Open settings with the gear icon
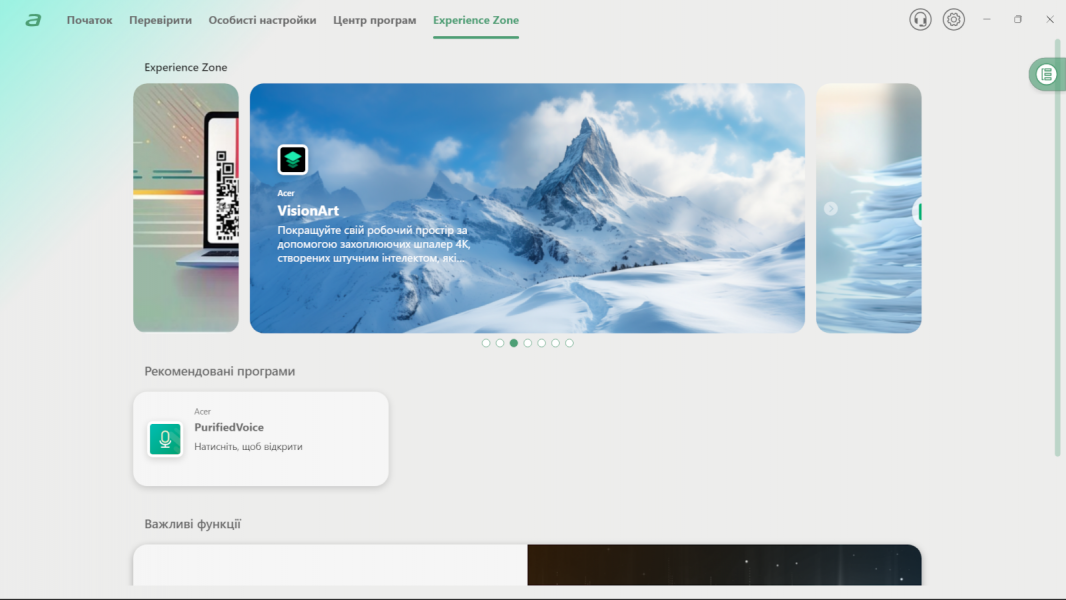 (x=954, y=20)
